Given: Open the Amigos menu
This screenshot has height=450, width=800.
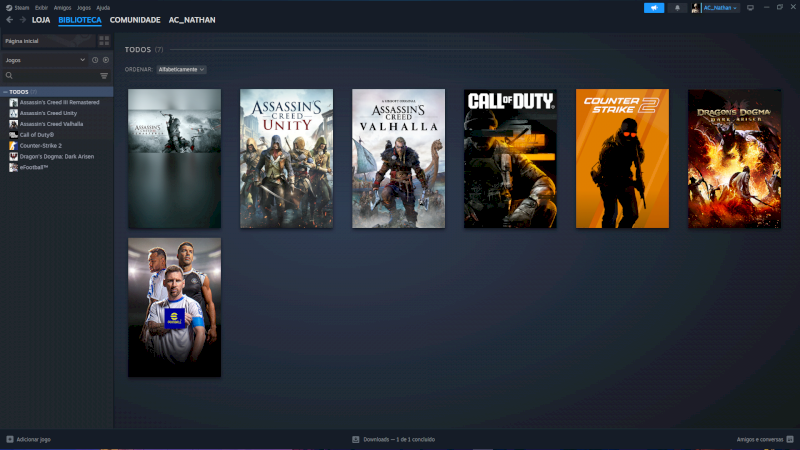Looking at the screenshot, I should click(x=62, y=8).
